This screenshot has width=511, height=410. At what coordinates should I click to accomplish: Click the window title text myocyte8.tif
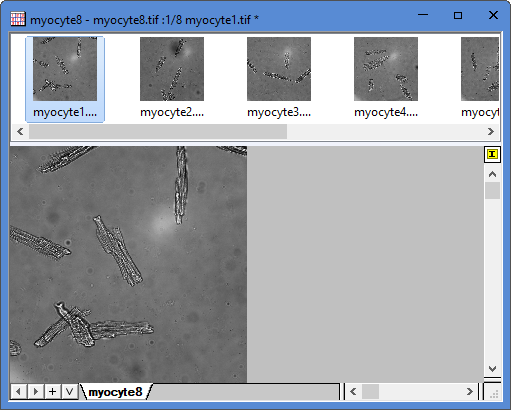[x=126, y=20]
